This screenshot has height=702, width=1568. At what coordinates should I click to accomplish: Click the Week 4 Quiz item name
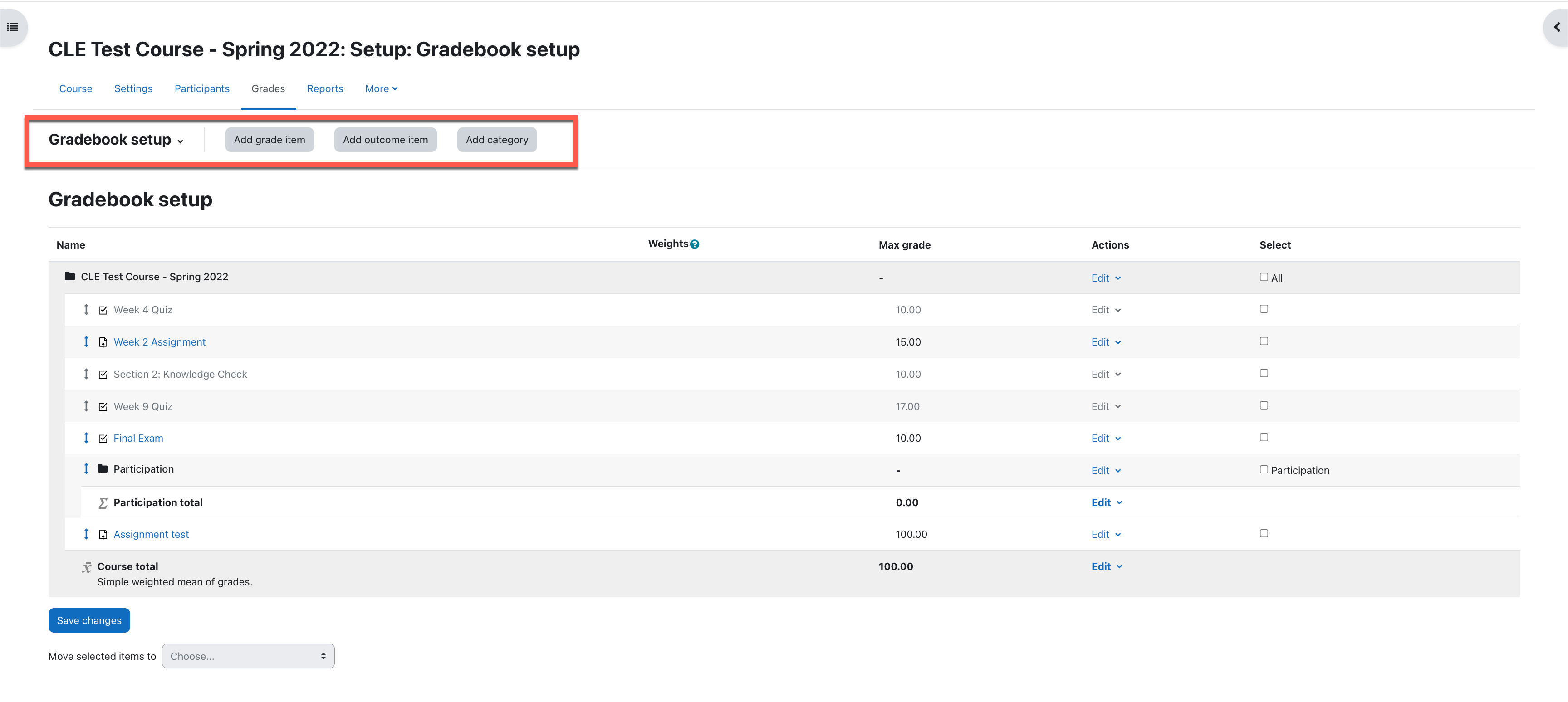(143, 310)
